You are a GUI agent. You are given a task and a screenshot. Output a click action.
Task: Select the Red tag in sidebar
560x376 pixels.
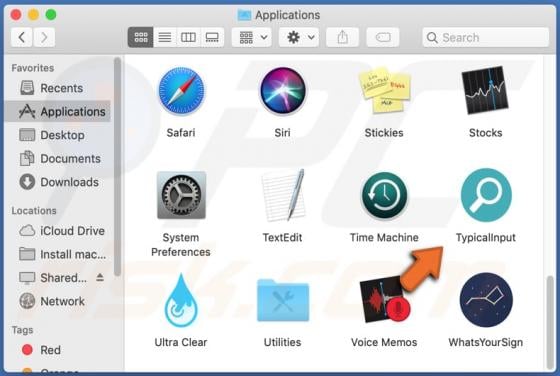pyautogui.click(x=57, y=350)
